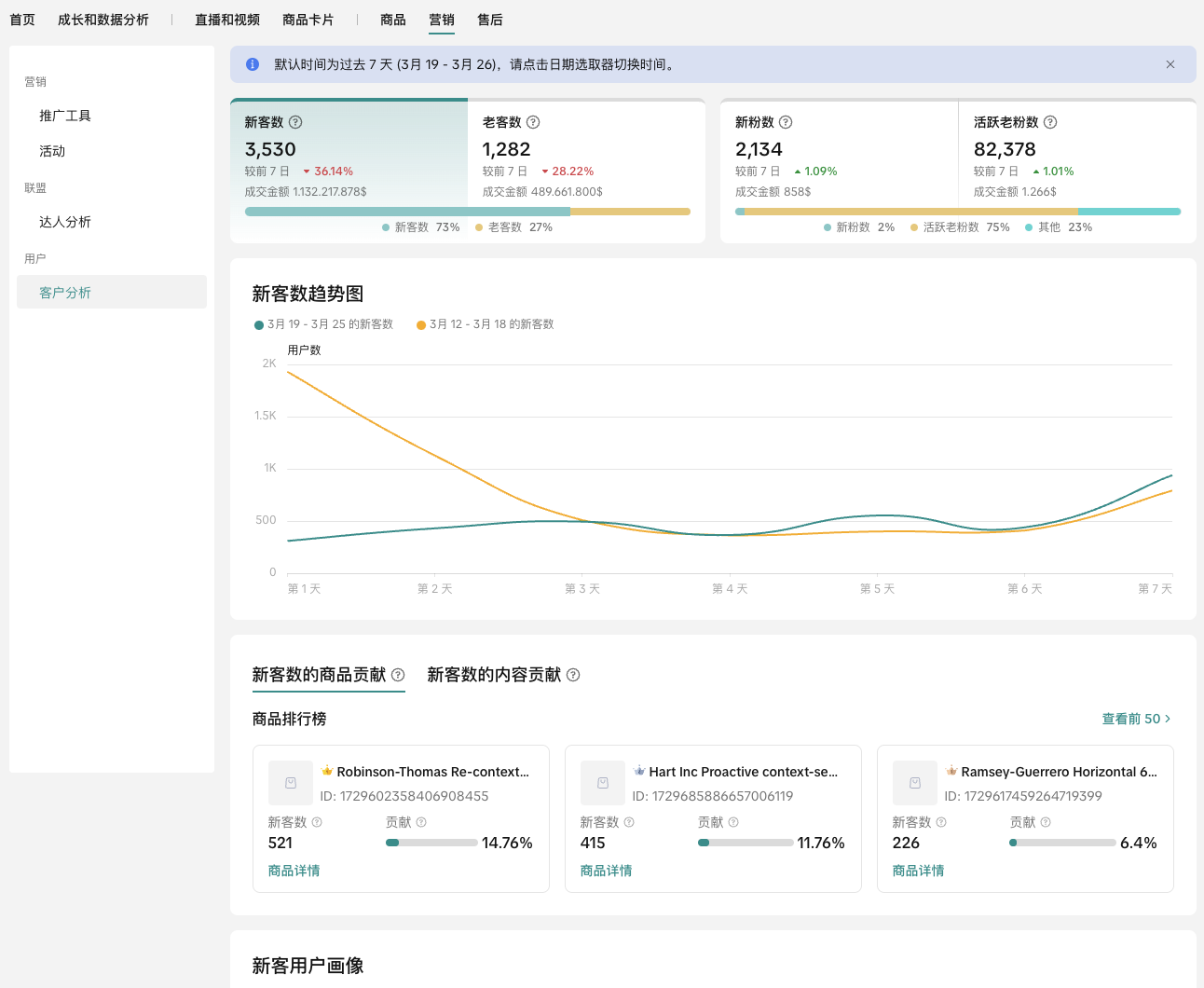
Task: Click help icon beside 活跃老粉数
Action: (1050, 122)
